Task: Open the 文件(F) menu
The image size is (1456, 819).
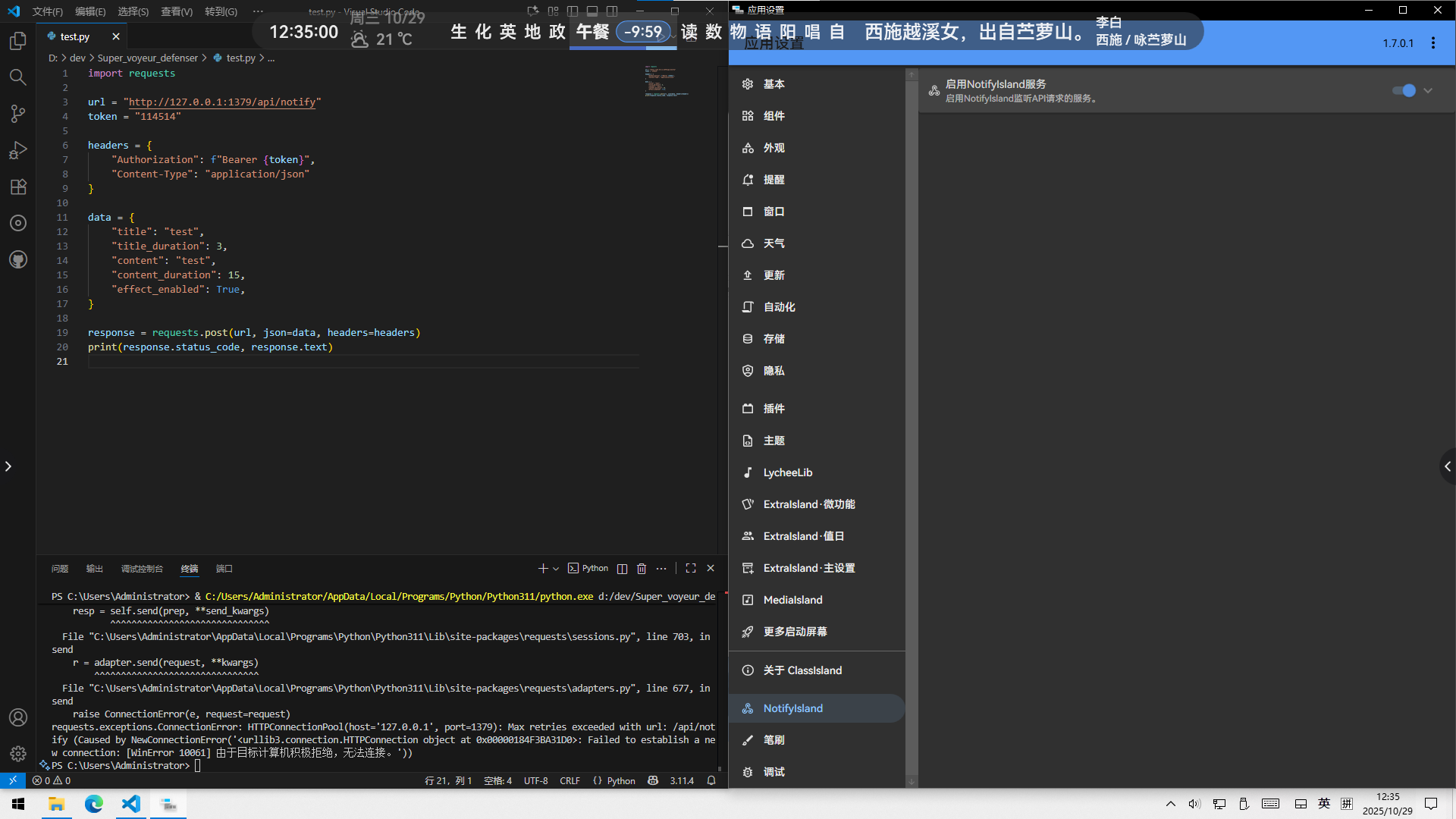Action: (x=47, y=11)
